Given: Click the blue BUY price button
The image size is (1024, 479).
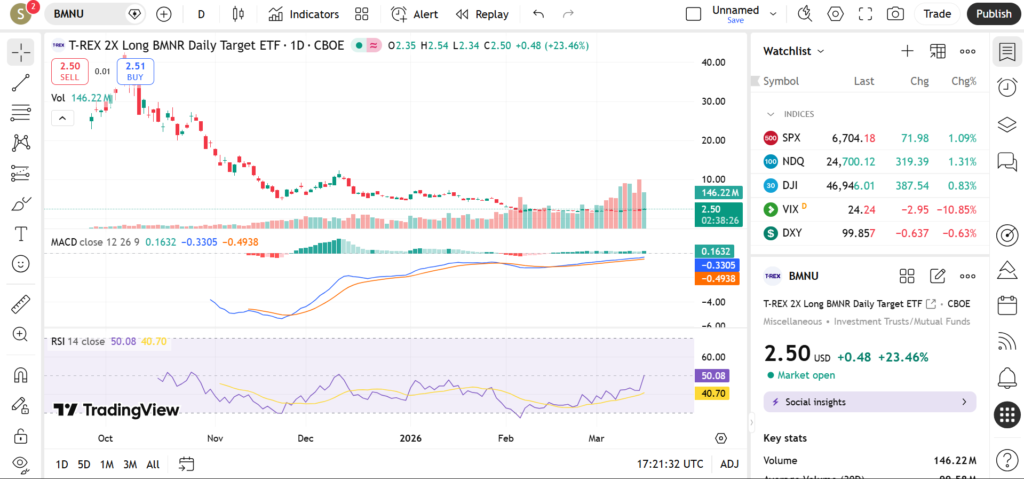Looking at the screenshot, I should 135,71.
